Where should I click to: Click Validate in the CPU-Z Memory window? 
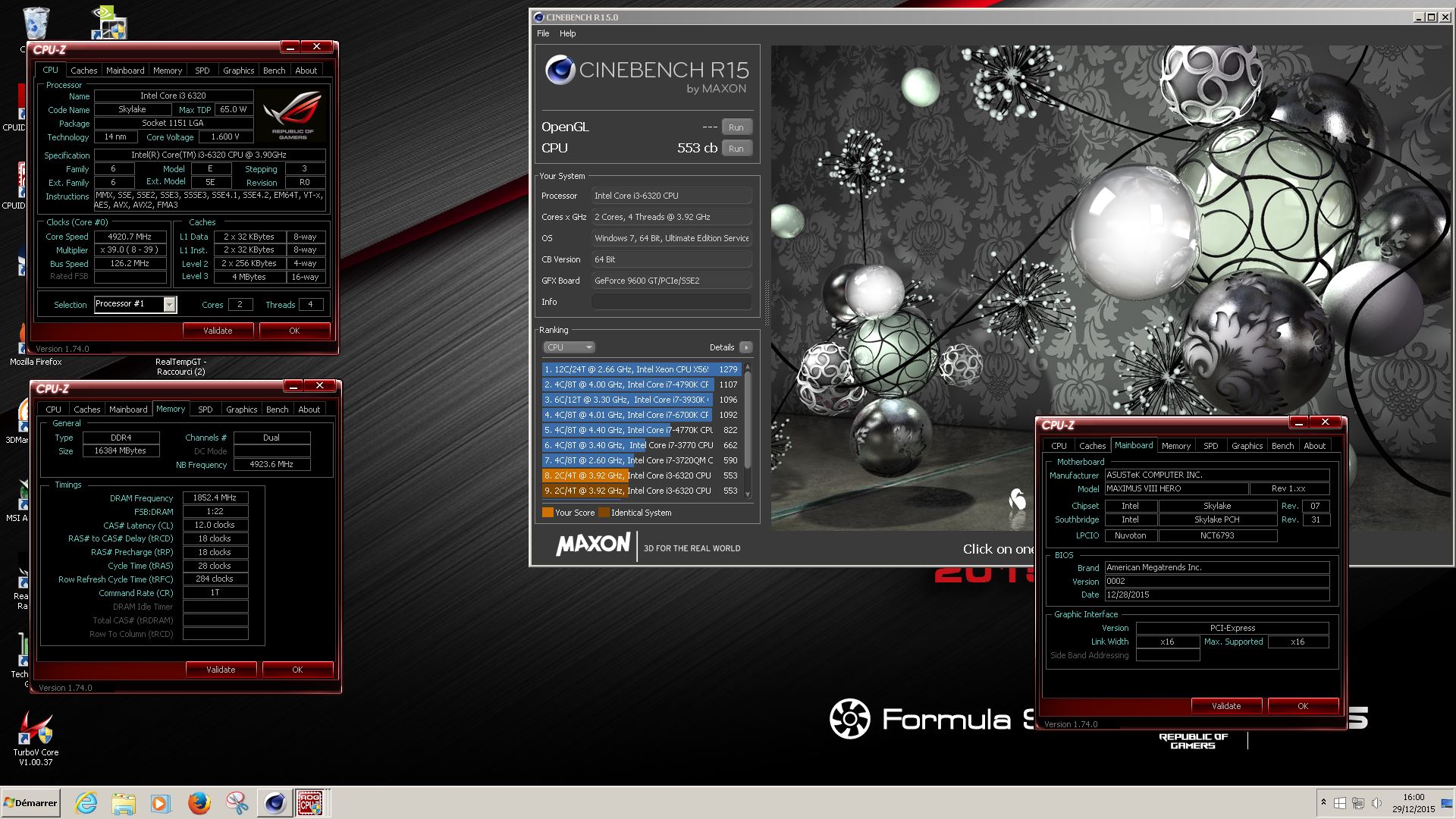(221, 670)
